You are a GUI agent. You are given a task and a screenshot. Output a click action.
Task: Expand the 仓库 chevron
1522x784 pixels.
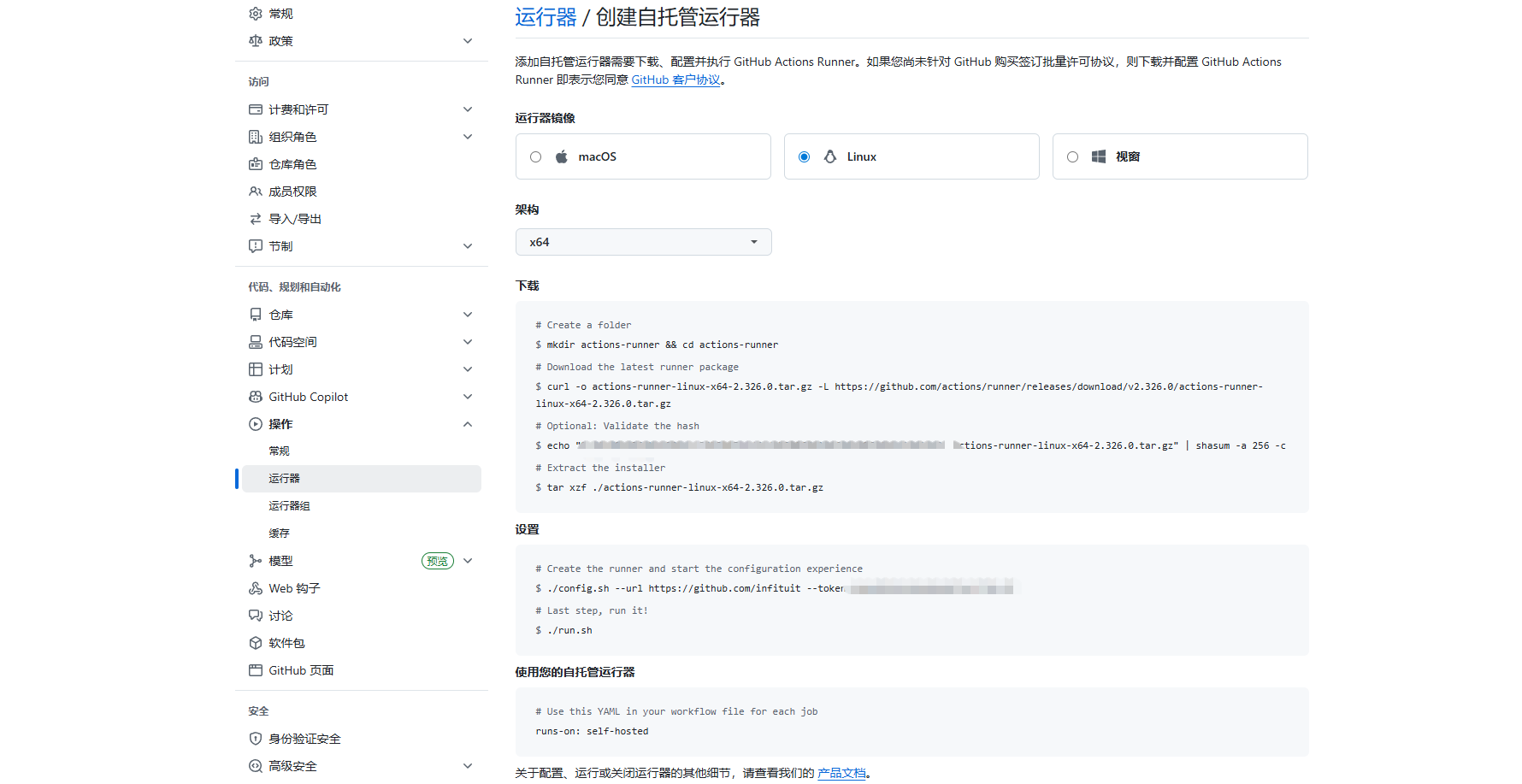[468, 315]
